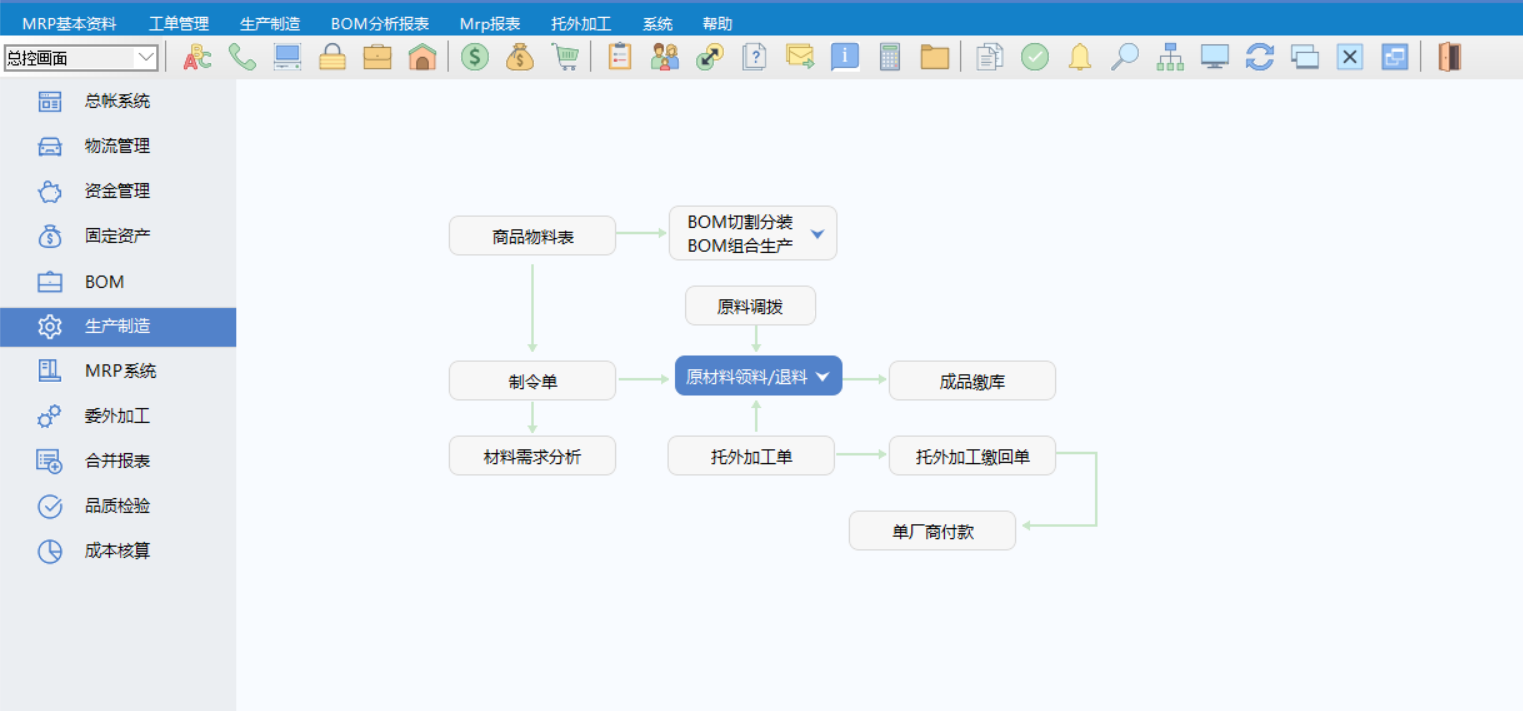1523x711 pixels.
Task: Click the blue monitor toolbar icon
Action: (1215, 57)
